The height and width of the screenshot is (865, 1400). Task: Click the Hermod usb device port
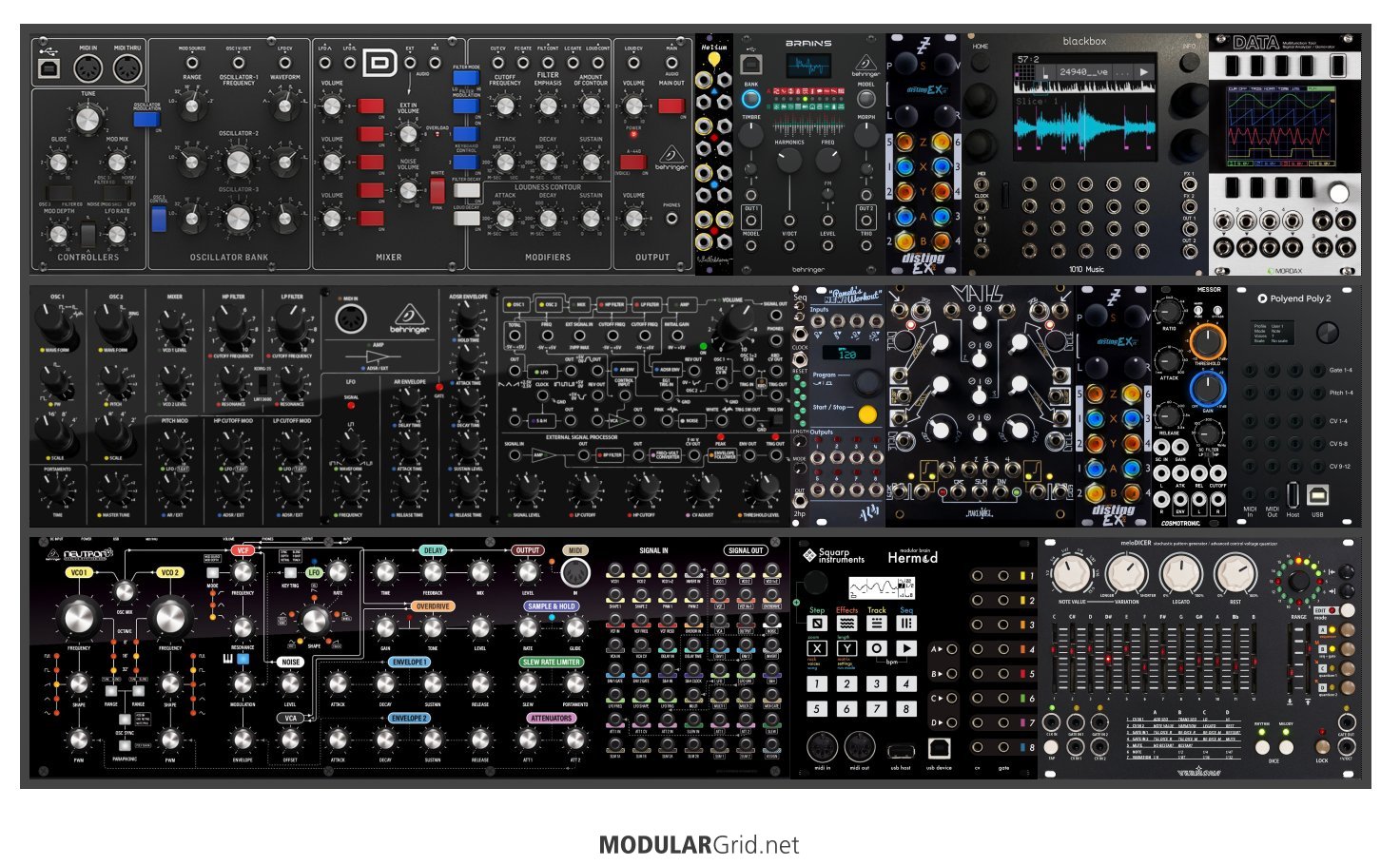[x=939, y=748]
